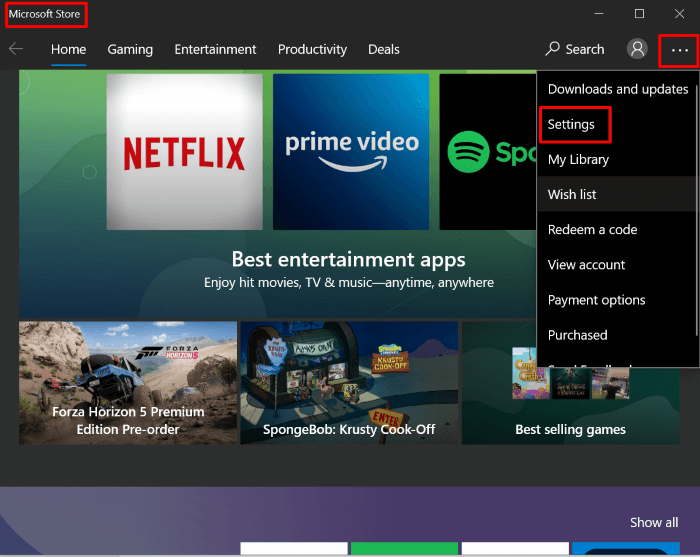Select Wish list menu entry
The image size is (700, 557).
pyautogui.click(x=617, y=194)
